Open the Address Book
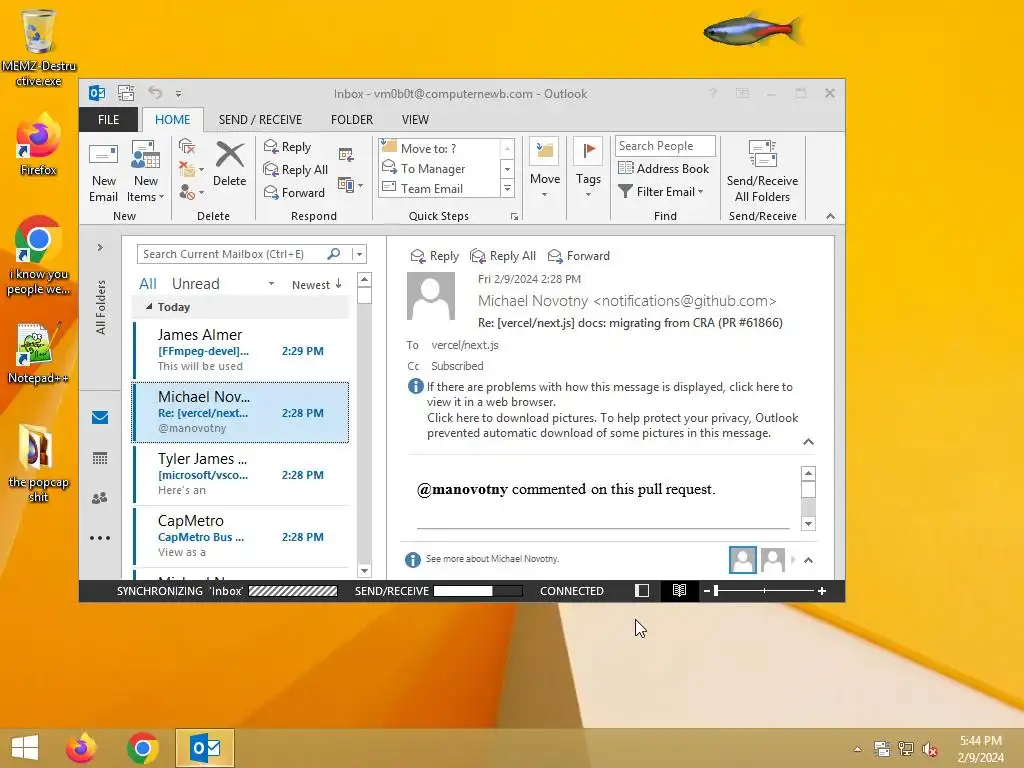 point(664,168)
